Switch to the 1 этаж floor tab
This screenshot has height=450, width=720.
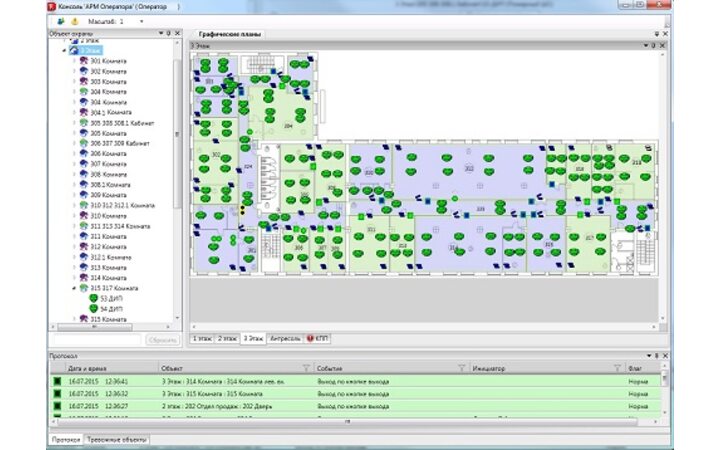(201, 339)
